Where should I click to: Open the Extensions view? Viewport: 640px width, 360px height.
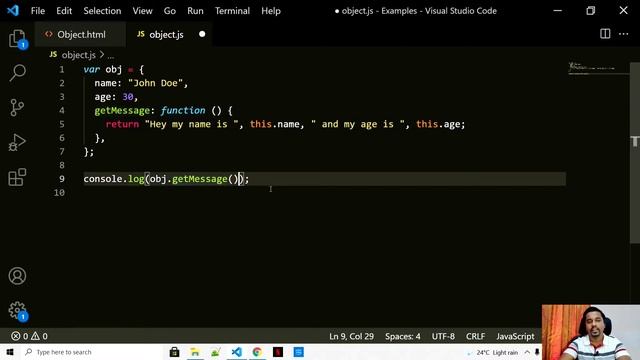[x=17, y=177]
